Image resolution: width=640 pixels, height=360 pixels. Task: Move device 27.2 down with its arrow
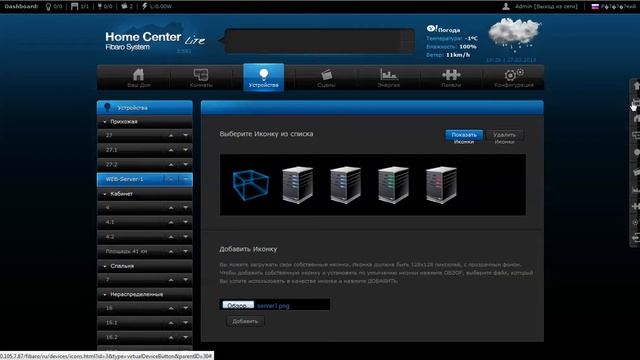tap(185, 164)
